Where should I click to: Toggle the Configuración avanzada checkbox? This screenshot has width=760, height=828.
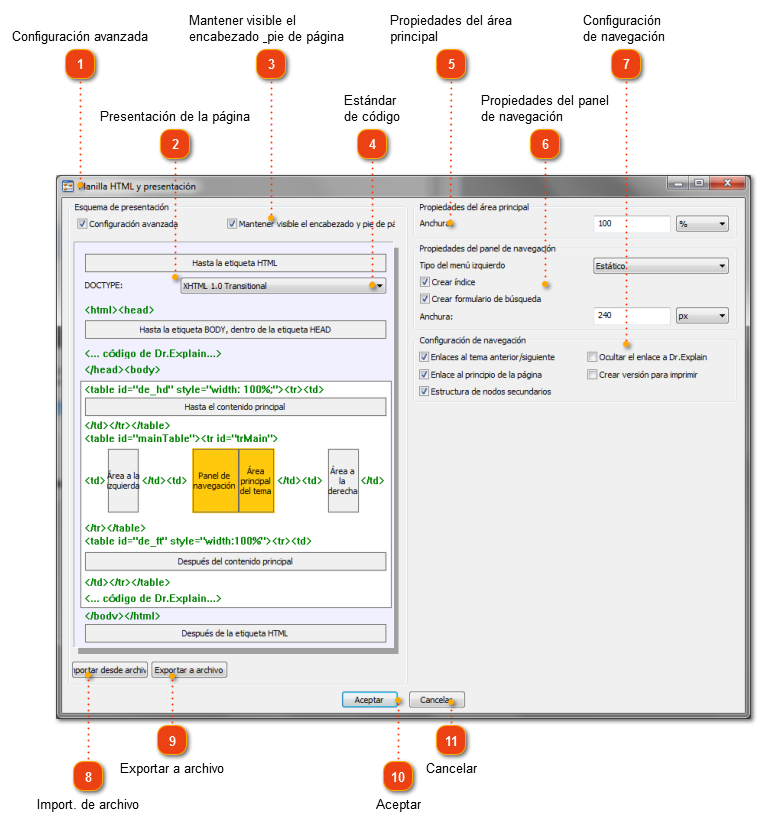coord(82,223)
